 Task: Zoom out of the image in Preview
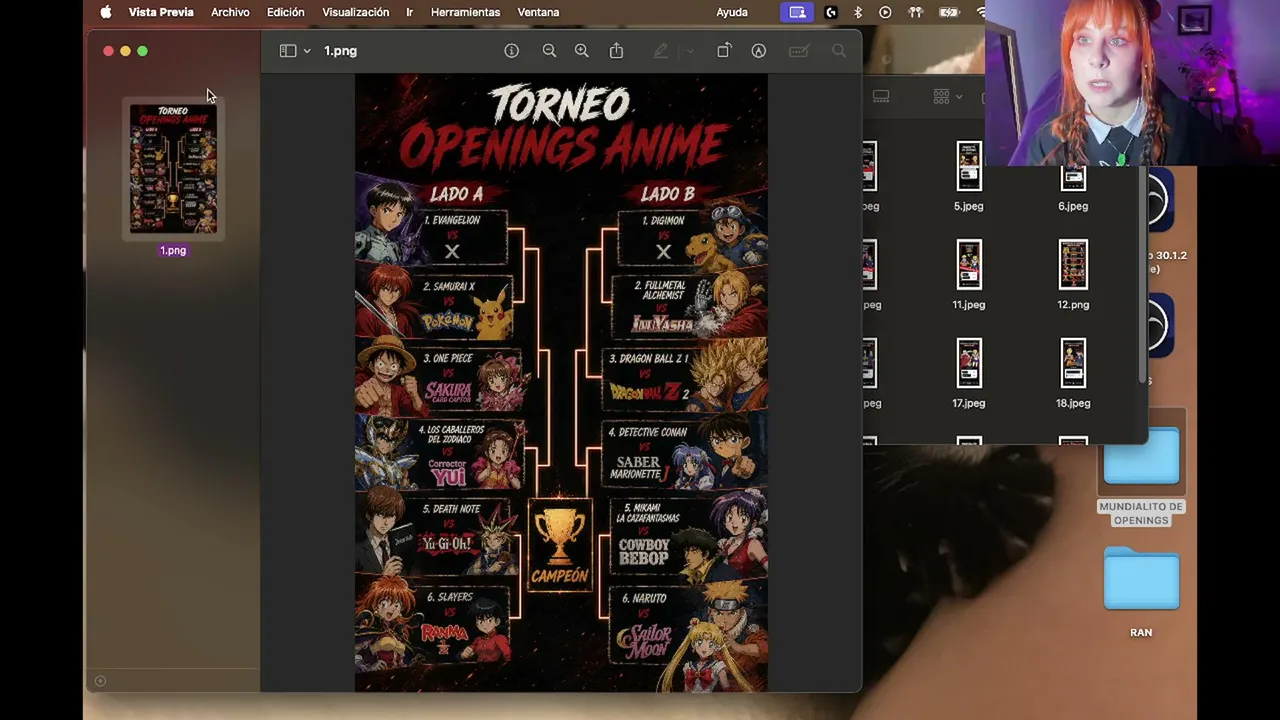(549, 51)
